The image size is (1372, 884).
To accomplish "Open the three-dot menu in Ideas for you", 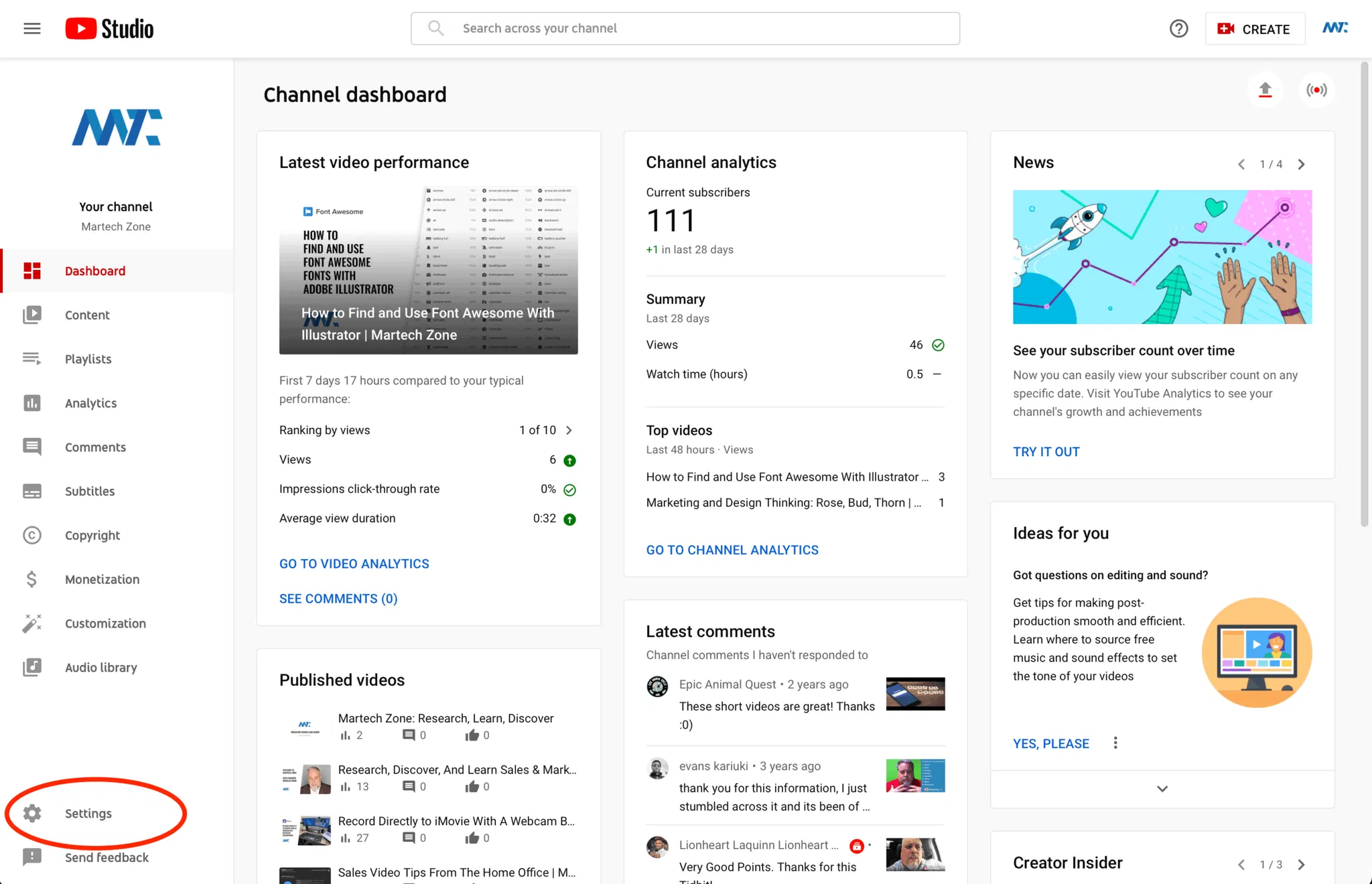I will tap(1115, 743).
